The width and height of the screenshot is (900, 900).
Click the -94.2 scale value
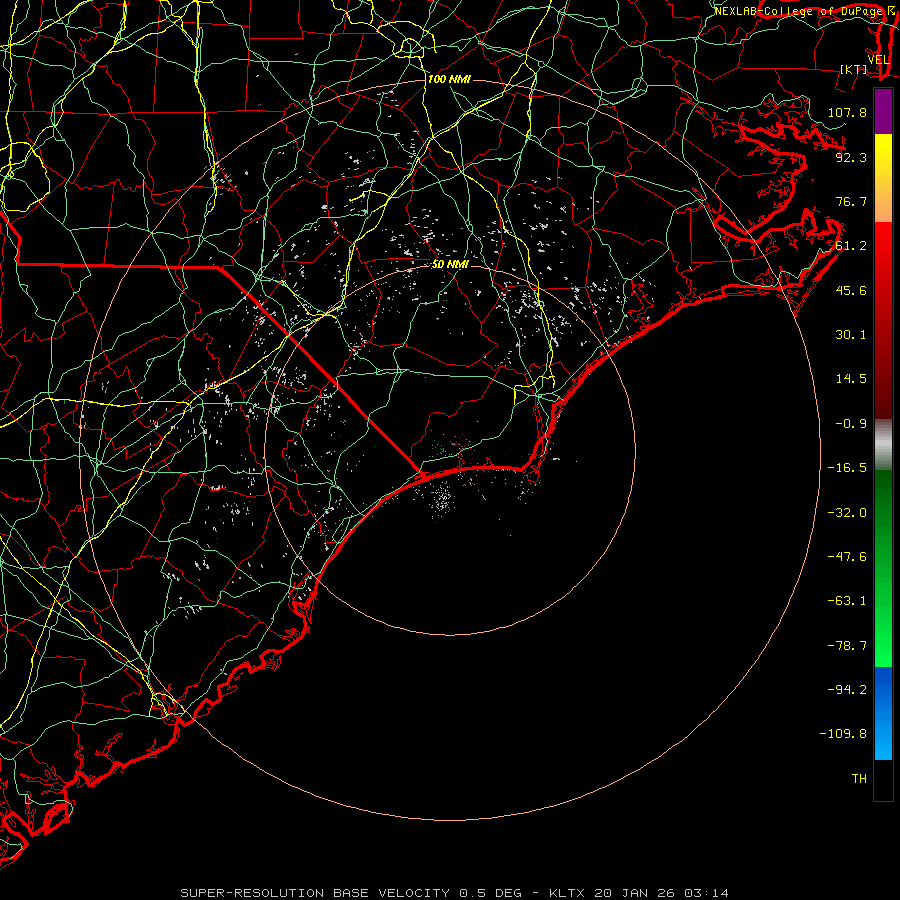pyautogui.click(x=847, y=690)
